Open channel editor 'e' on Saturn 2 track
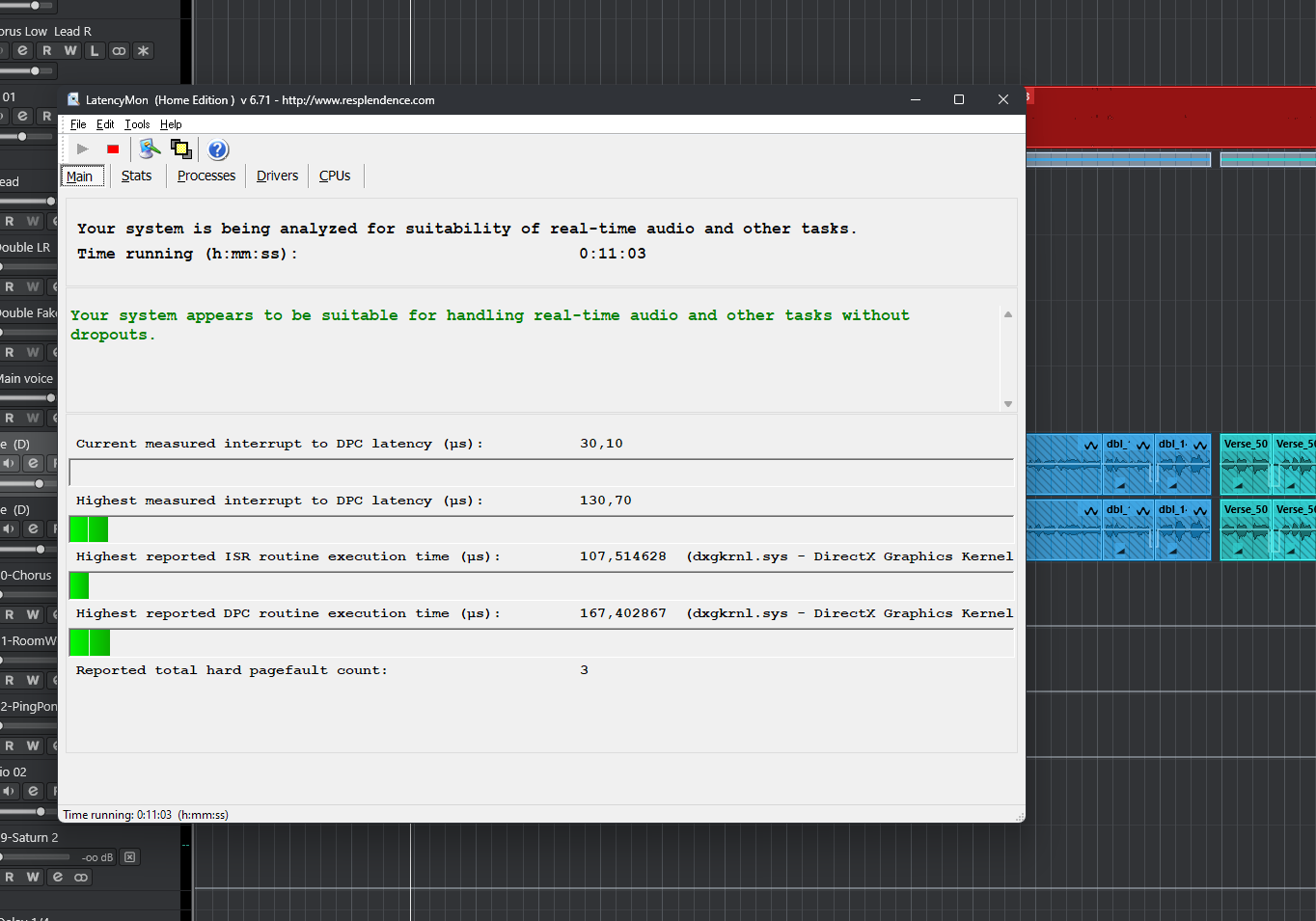The height and width of the screenshot is (921, 1316). [58, 878]
